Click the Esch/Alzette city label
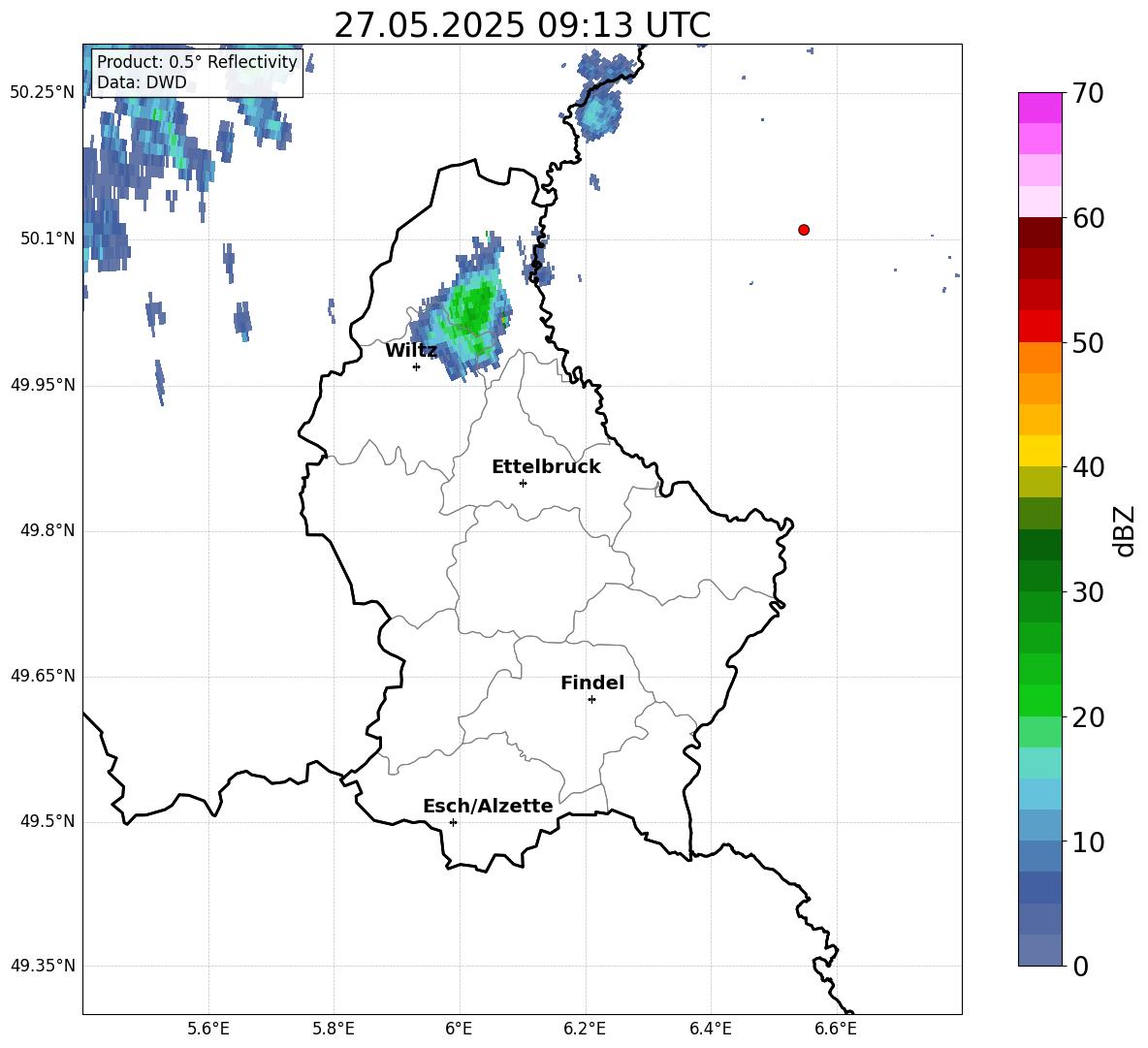Viewport: 1148px width, 1048px height. (488, 806)
